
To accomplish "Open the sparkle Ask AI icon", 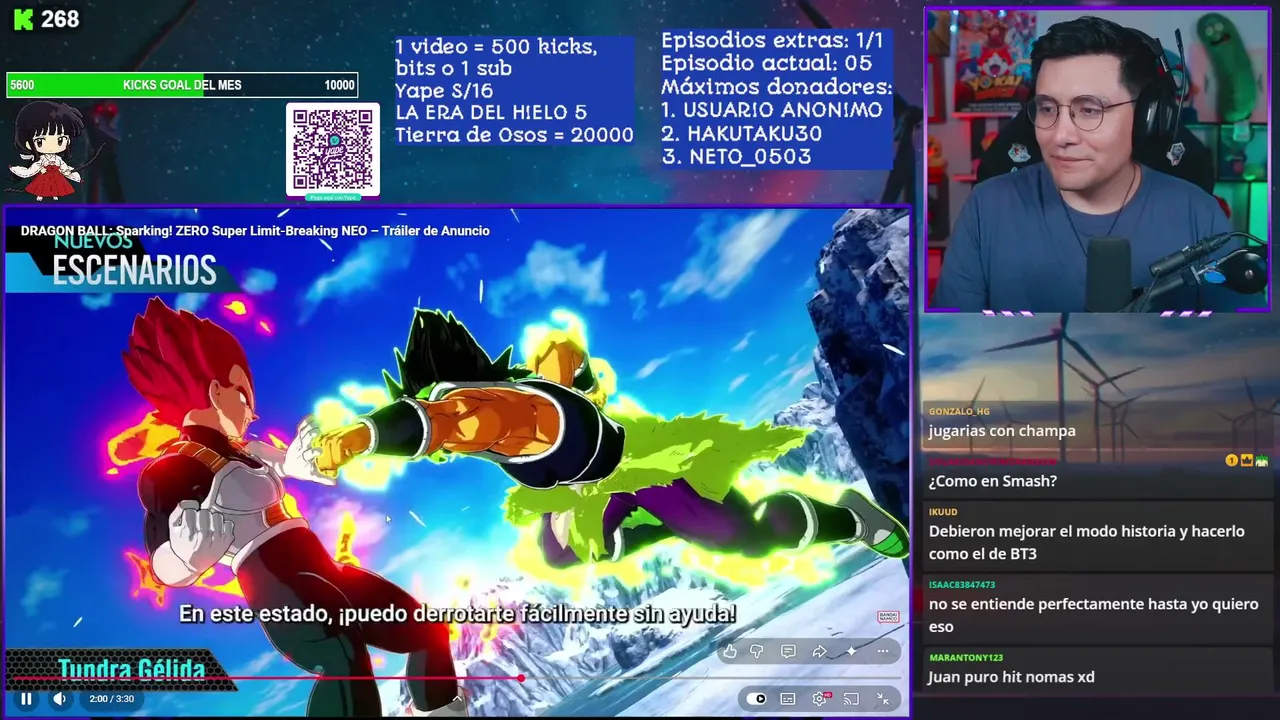I will point(851,651).
